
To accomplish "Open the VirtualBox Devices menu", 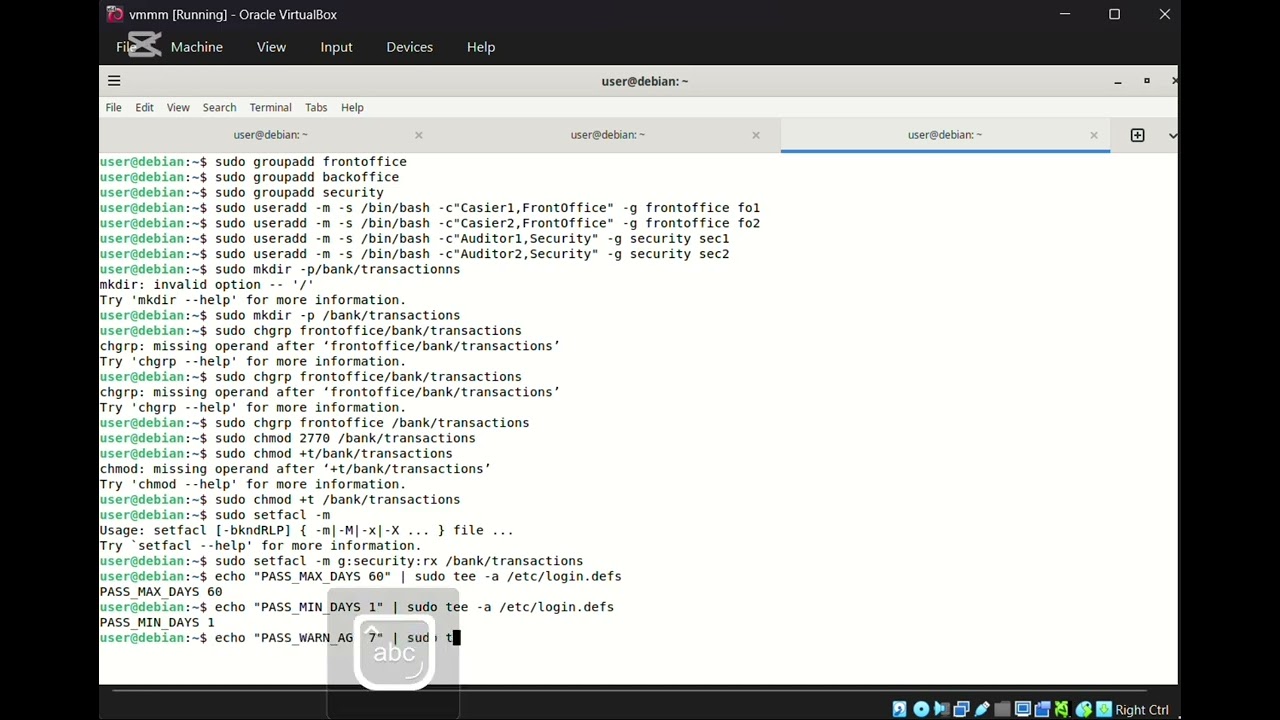I will (409, 47).
